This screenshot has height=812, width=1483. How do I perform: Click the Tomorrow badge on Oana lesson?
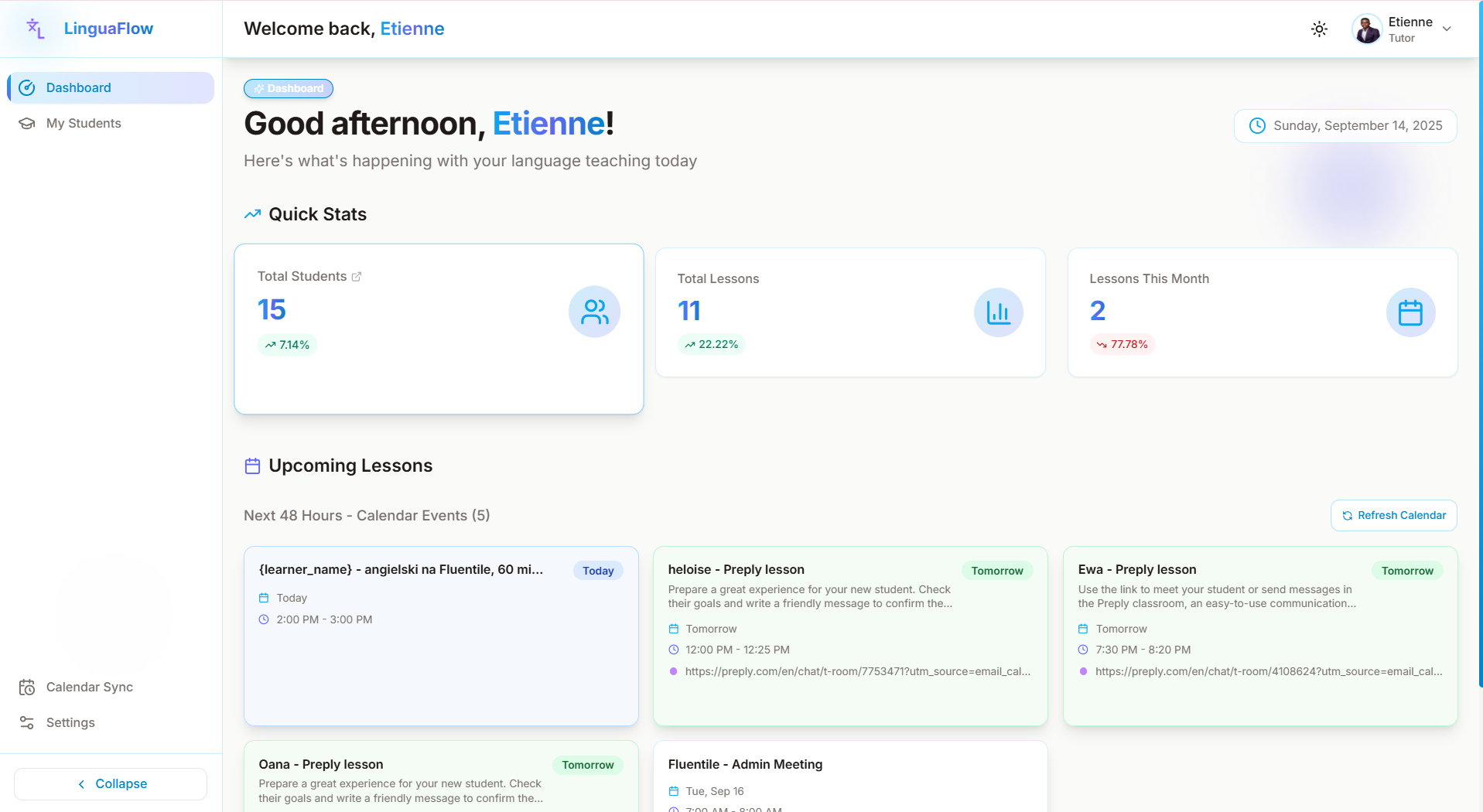point(588,765)
